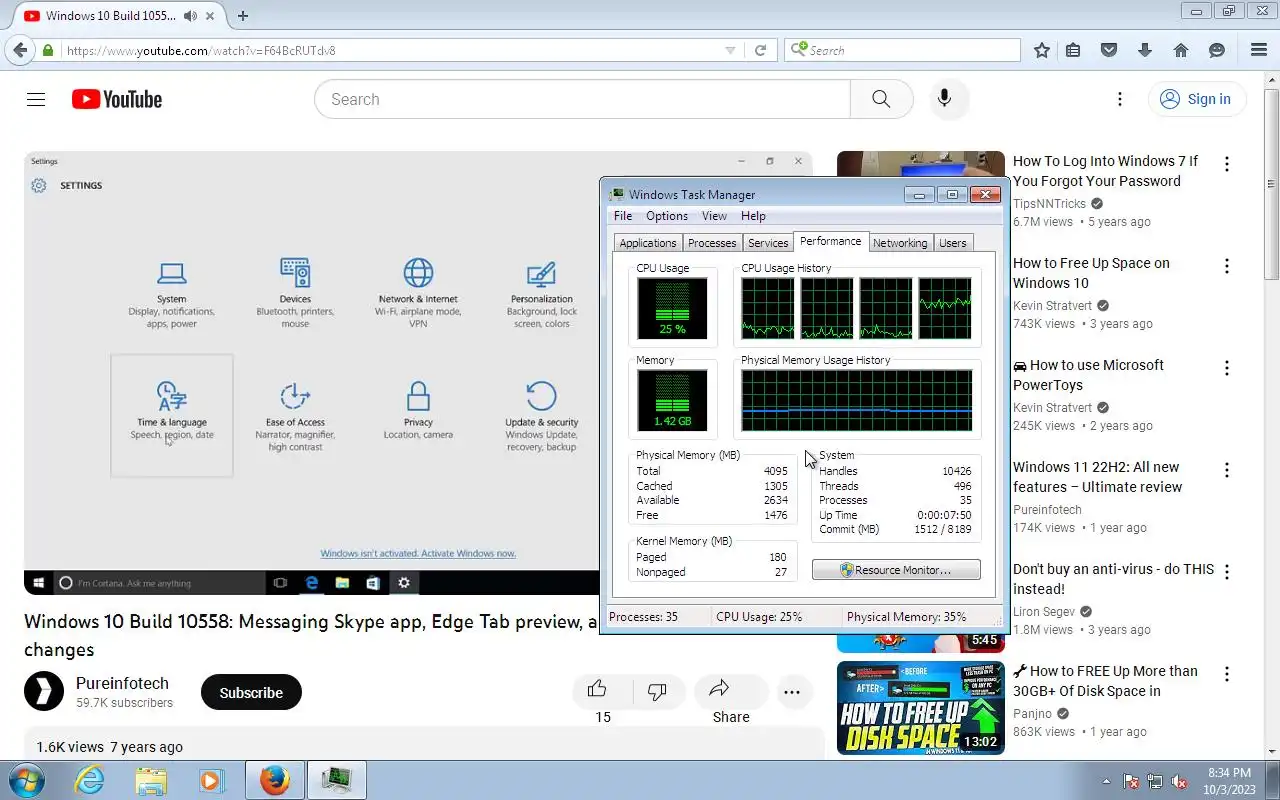The width and height of the screenshot is (1280, 800).
Task: Open Windows Explorer from taskbar
Action: click(x=151, y=780)
